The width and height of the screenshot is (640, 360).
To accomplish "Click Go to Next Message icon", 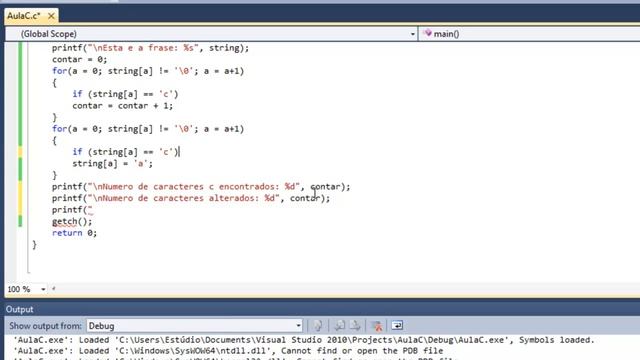I will (356, 326).
